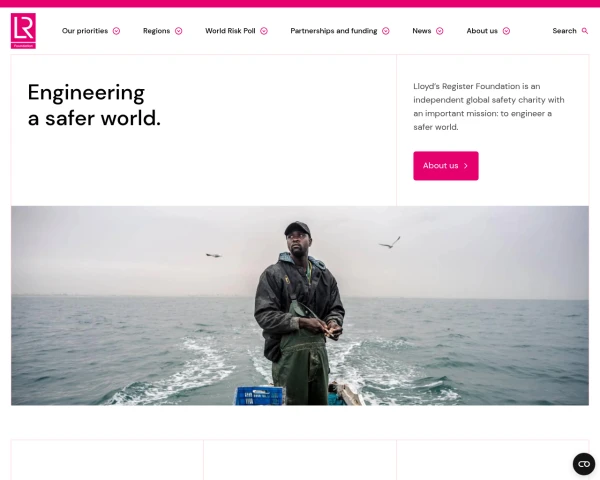Image resolution: width=600 pixels, height=480 pixels.
Task: Click the chevron circle beside Our priorities
Action: coord(116,31)
